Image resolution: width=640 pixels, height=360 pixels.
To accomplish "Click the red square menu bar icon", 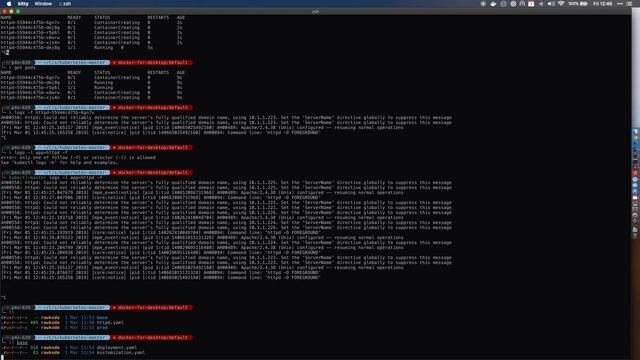I will point(531,4).
